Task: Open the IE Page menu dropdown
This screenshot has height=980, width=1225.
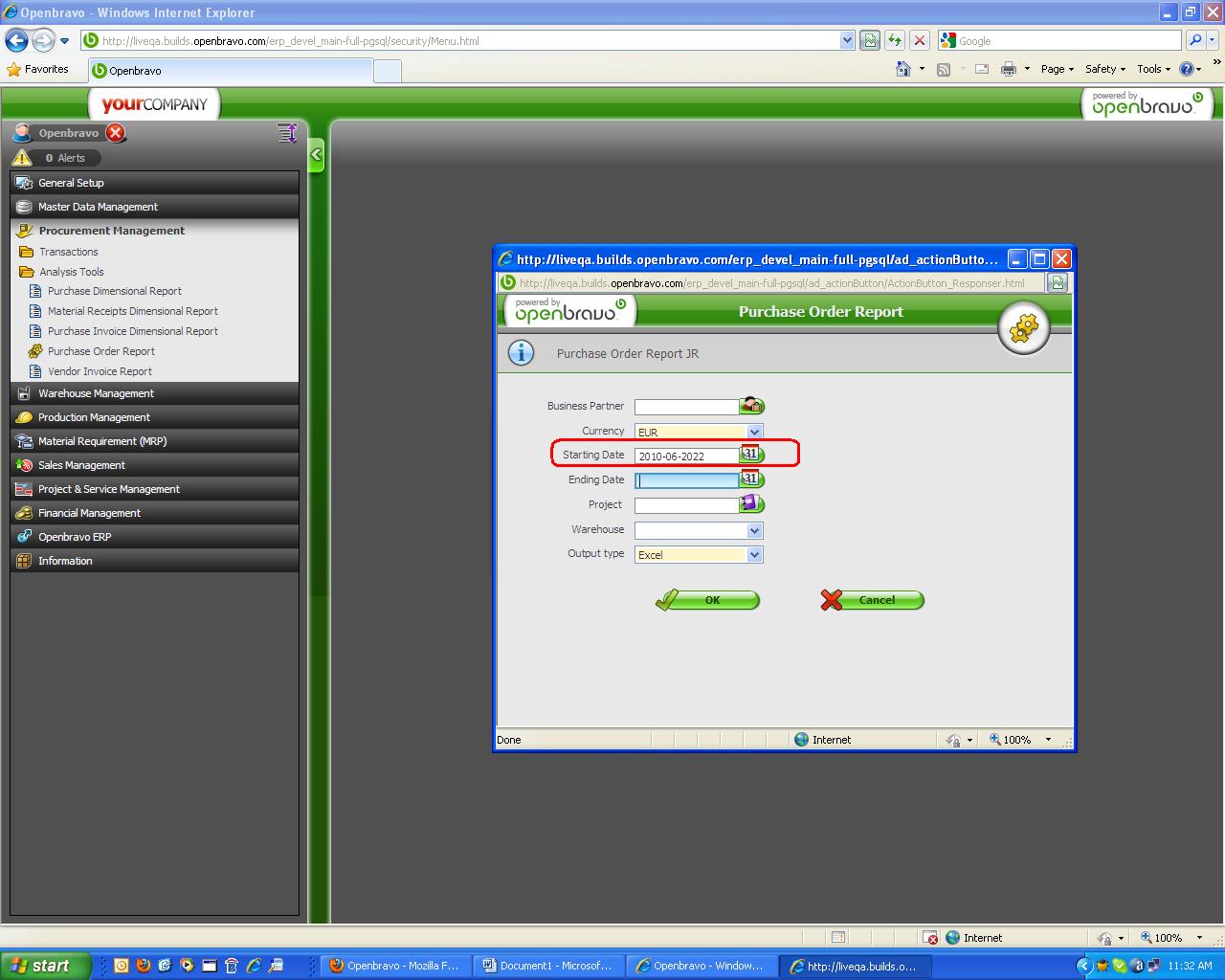Action: [x=1058, y=69]
